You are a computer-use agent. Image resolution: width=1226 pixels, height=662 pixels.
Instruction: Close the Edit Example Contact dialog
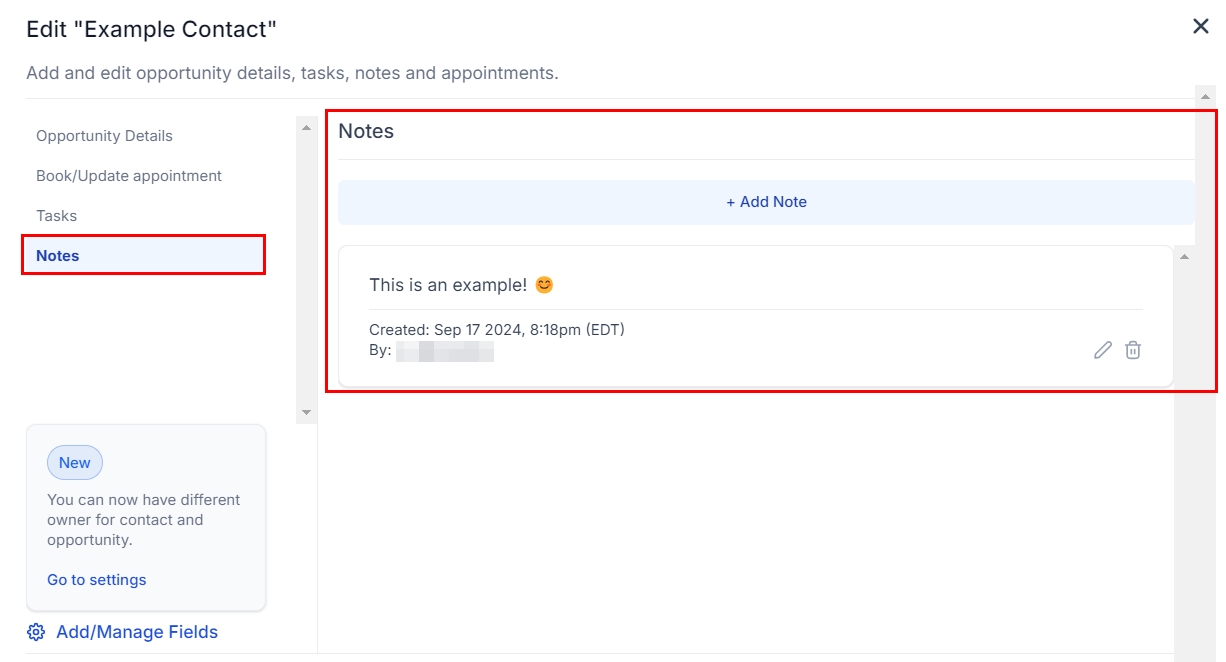click(x=1200, y=27)
